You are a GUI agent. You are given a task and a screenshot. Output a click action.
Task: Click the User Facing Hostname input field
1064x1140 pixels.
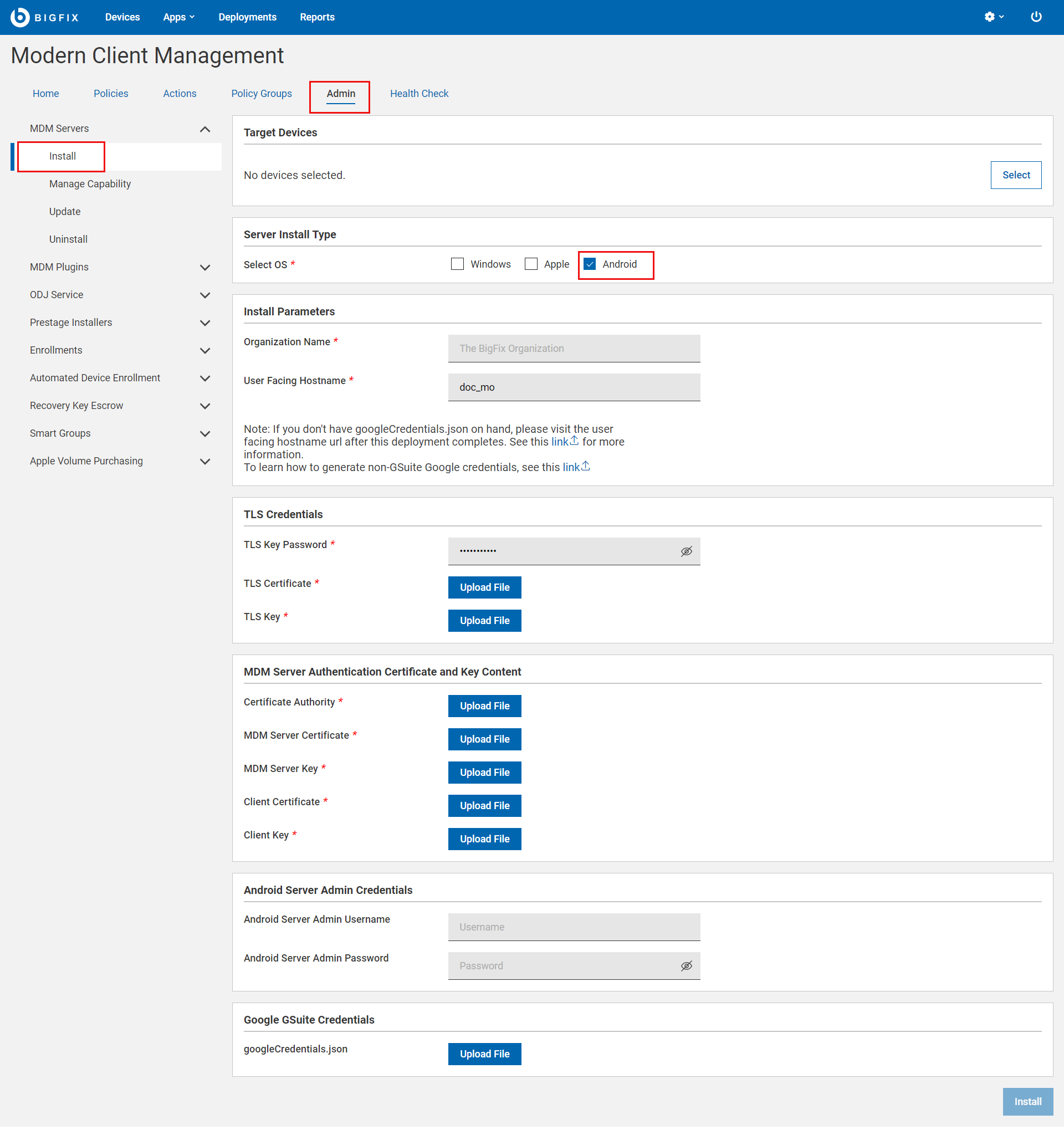pyautogui.click(x=573, y=387)
